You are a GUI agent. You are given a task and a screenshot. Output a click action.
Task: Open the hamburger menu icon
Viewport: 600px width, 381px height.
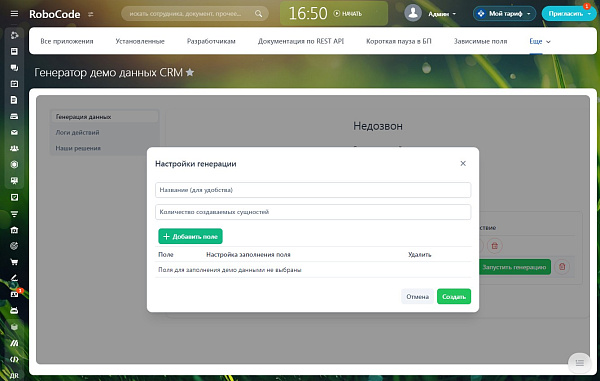click(x=14, y=14)
